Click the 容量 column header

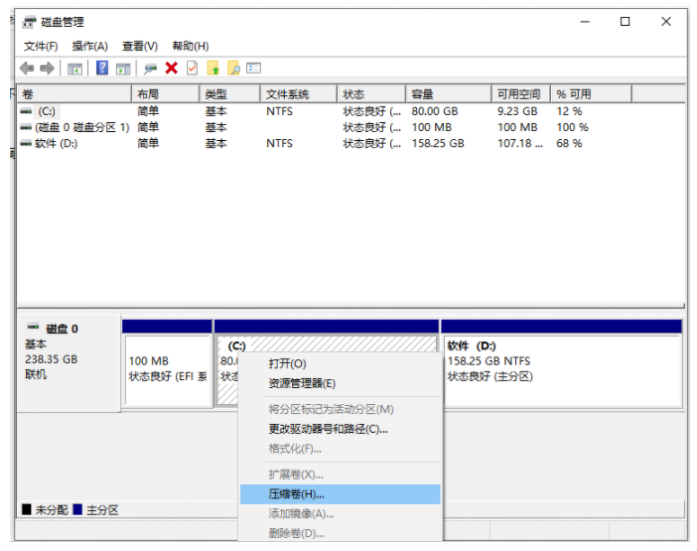423,94
